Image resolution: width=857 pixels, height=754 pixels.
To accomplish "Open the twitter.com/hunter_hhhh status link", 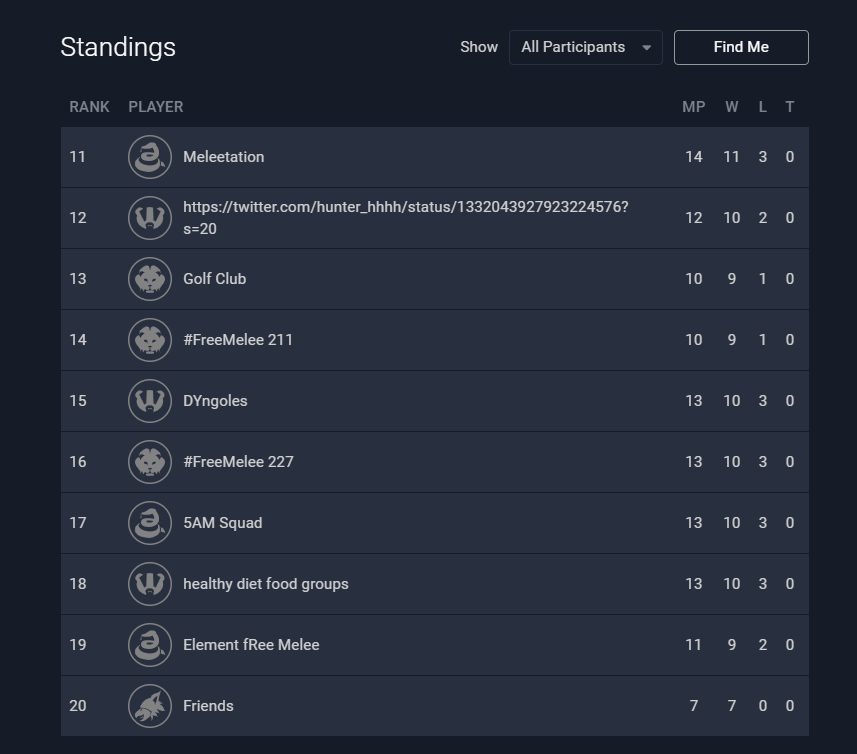I will [405, 218].
